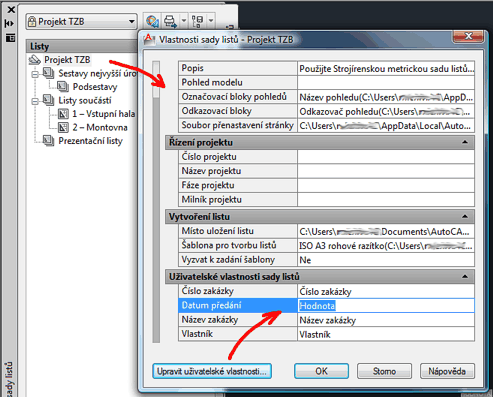Viewport: 493px width, 397px height.
Task: Click the Listy panel header
Action: point(82,46)
